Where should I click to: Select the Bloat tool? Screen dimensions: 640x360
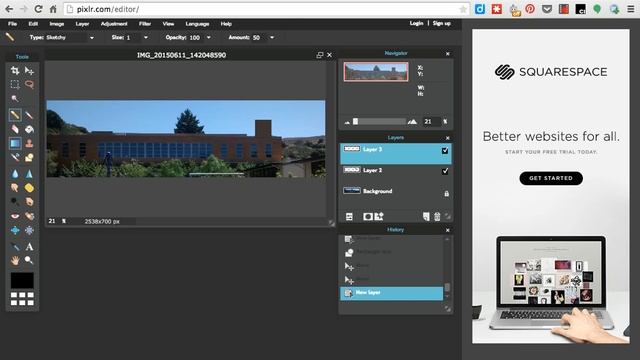coord(15,230)
